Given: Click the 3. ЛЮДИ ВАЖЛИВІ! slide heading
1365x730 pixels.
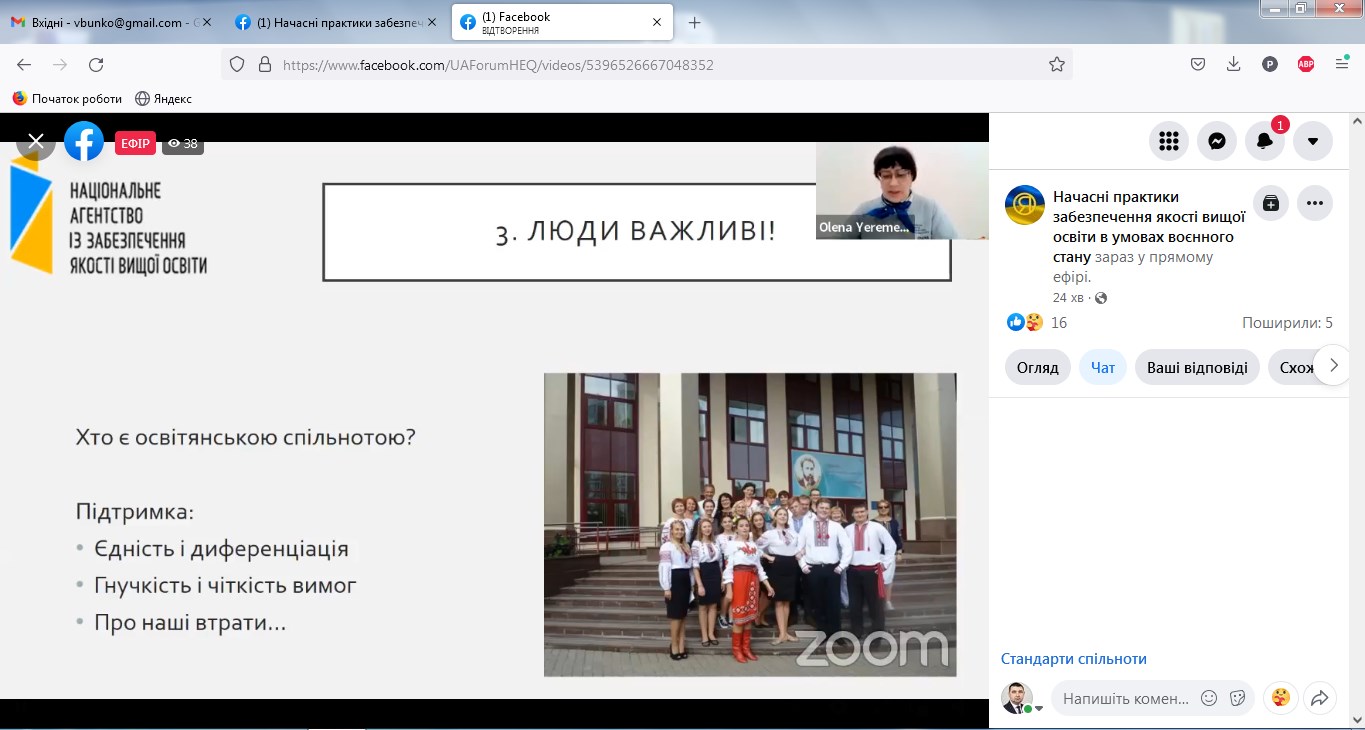Looking at the screenshot, I should (636, 231).
